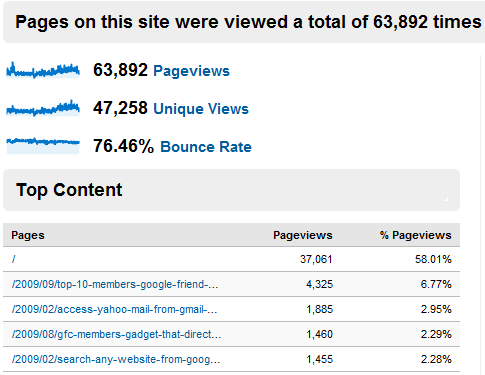Select the 1,455 pageviews cell
The width and height of the screenshot is (485, 375).
point(319,359)
